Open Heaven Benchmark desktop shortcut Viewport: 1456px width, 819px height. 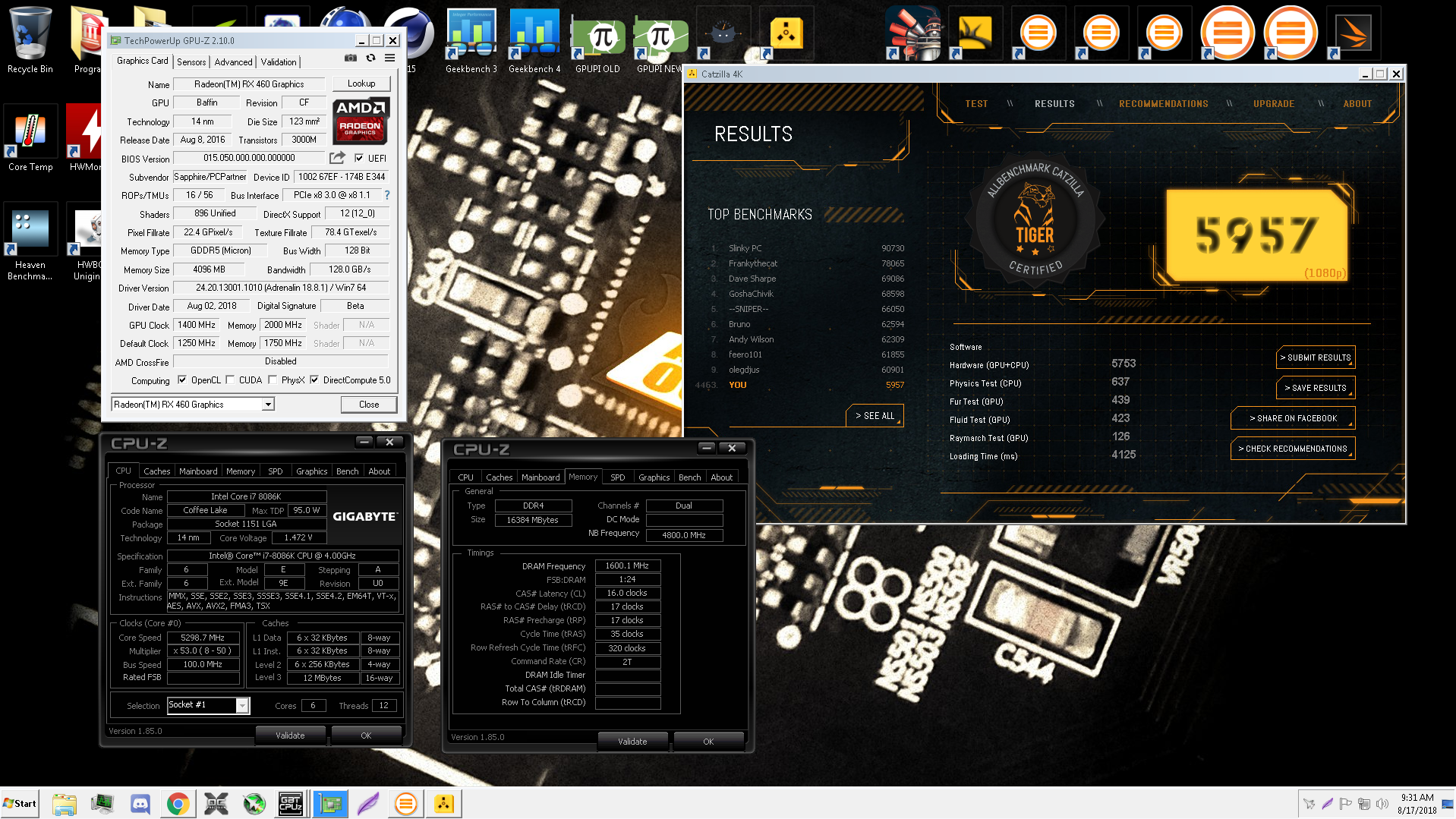(30, 242)
